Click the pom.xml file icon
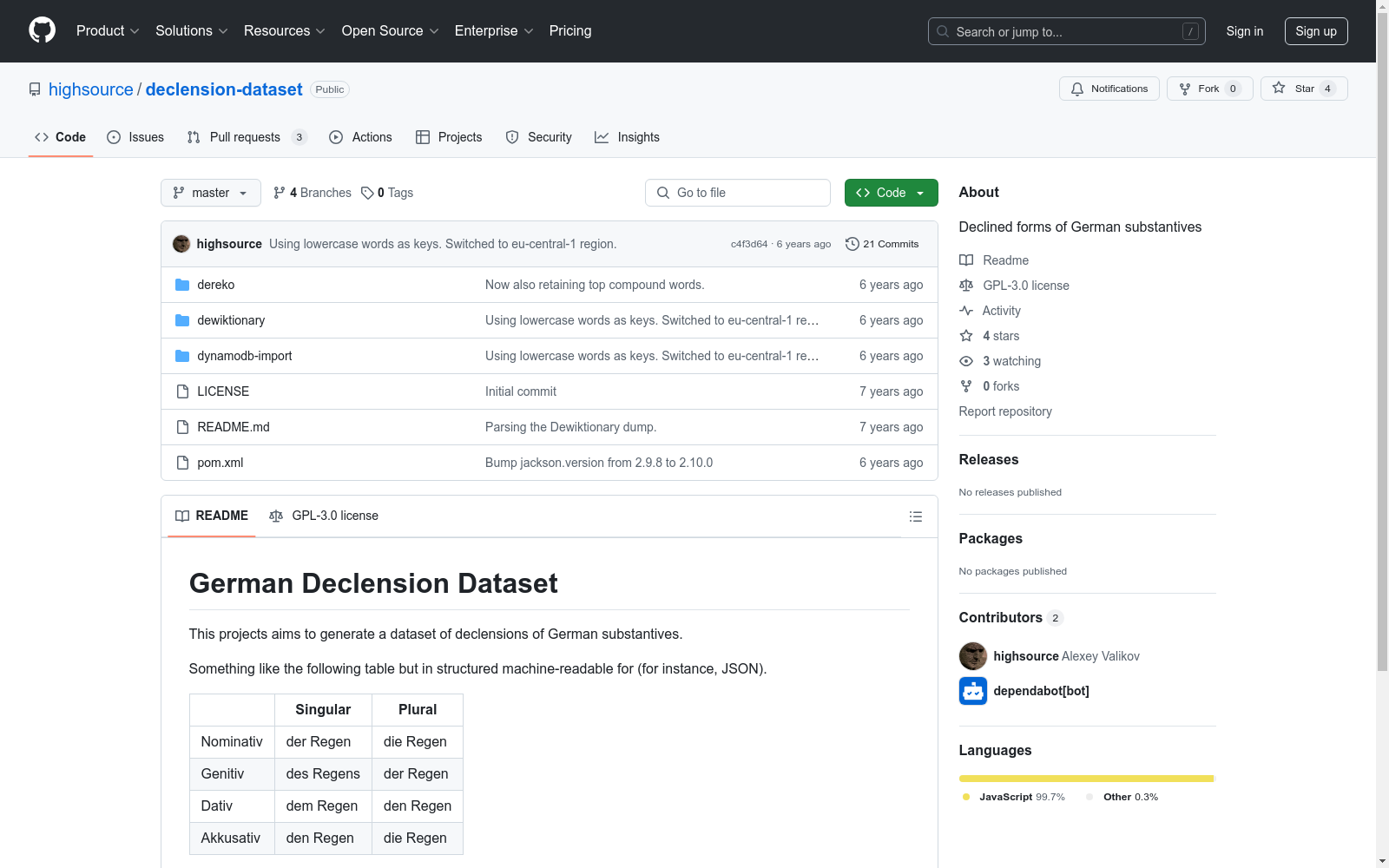This screenshot has width=1389, height=868. coord(182,463)
